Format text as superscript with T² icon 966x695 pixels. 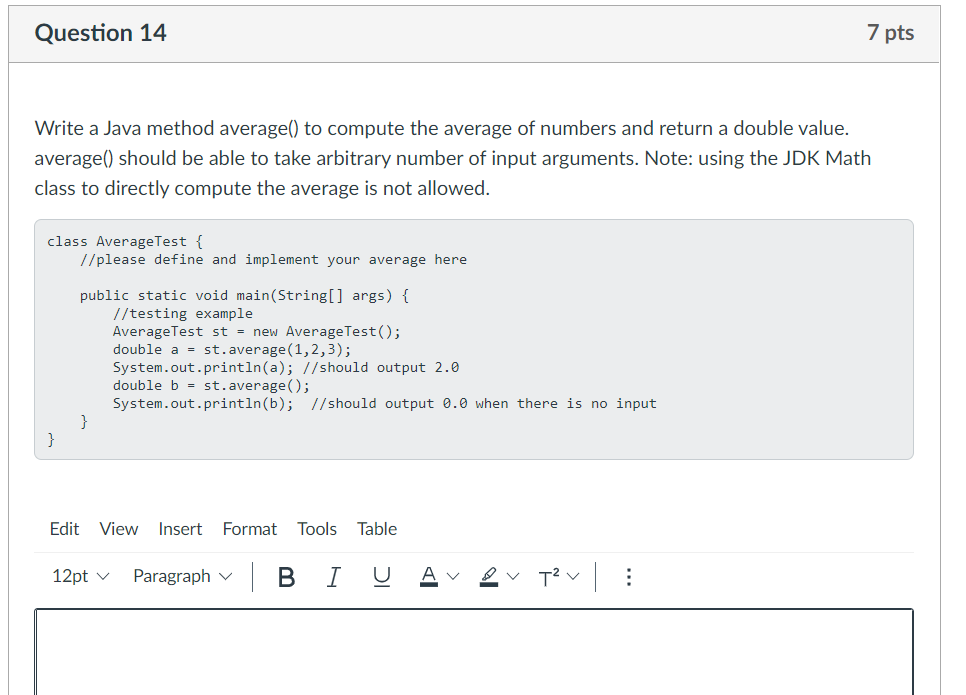click(549, 576)
